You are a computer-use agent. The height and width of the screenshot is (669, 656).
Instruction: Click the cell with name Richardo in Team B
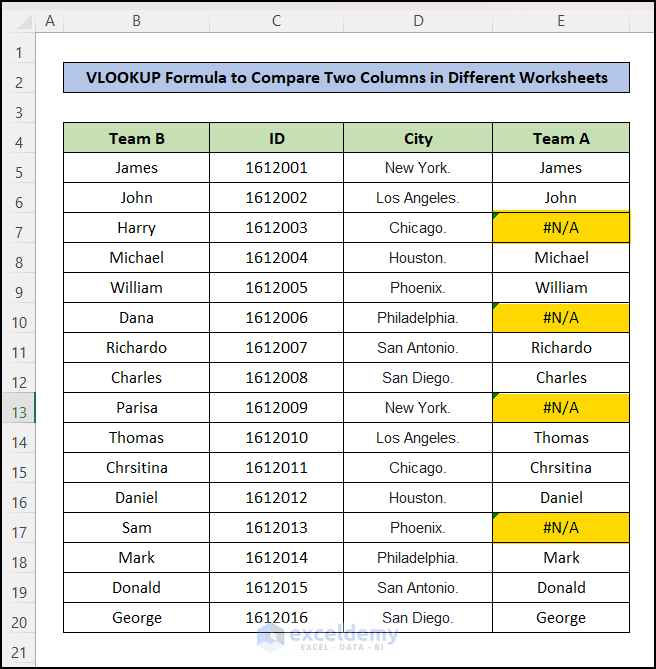[136, 348]
